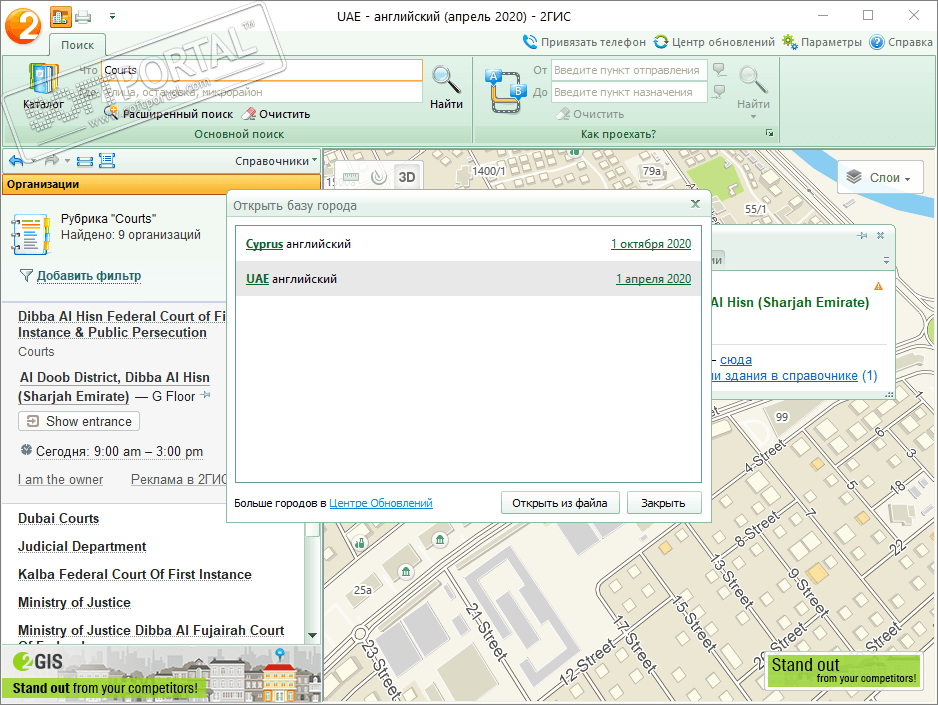Click the Найти magnifier in Как проехать
The width and height of the screenshot is (938, 705).
tap(753, 87)
